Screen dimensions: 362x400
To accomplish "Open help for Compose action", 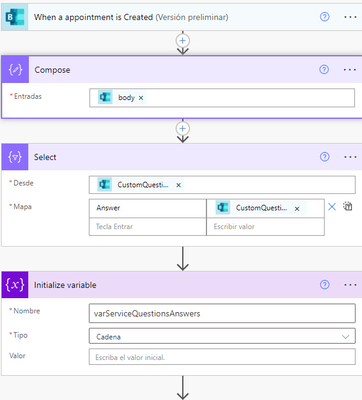I will point(324,69).
